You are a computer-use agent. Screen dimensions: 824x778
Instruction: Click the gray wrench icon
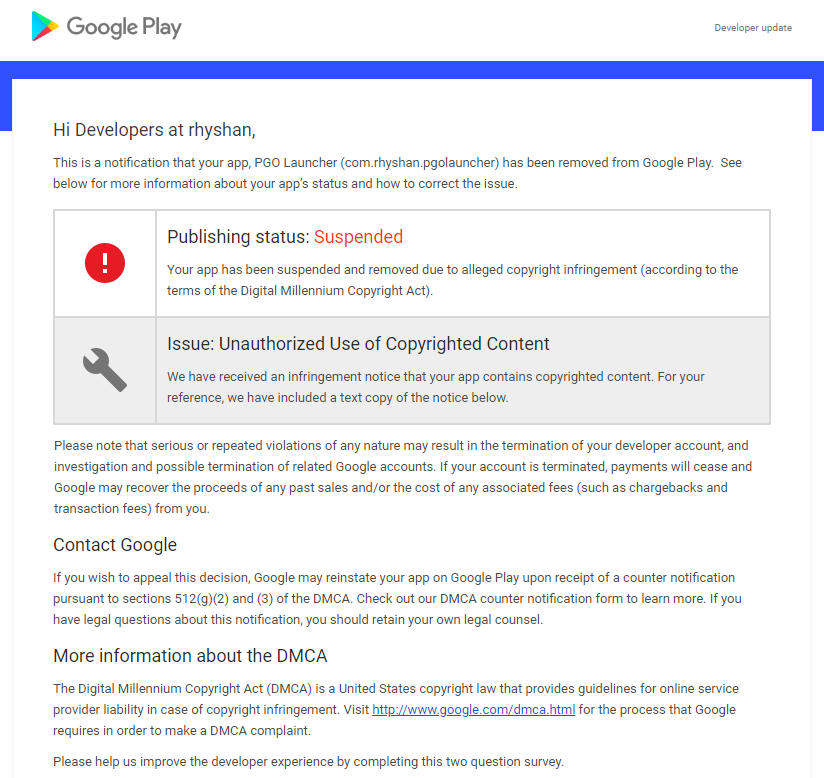click(x=105, y=370)
